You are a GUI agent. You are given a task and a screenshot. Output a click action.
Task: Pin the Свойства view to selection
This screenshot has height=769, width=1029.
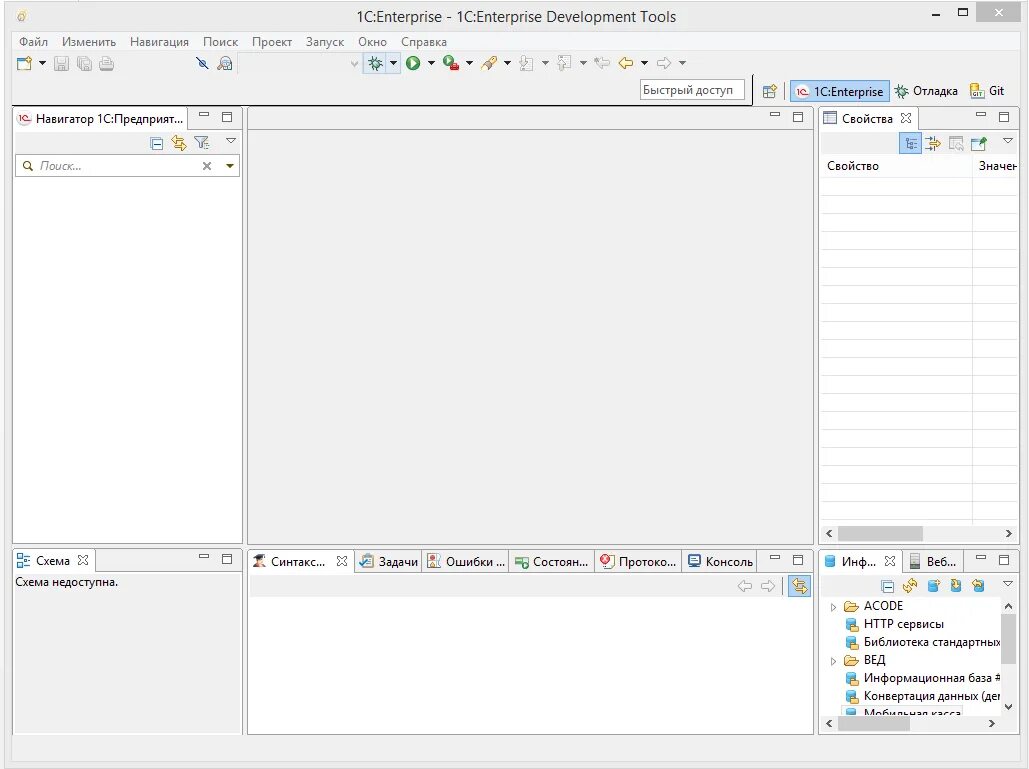point(978,143)
